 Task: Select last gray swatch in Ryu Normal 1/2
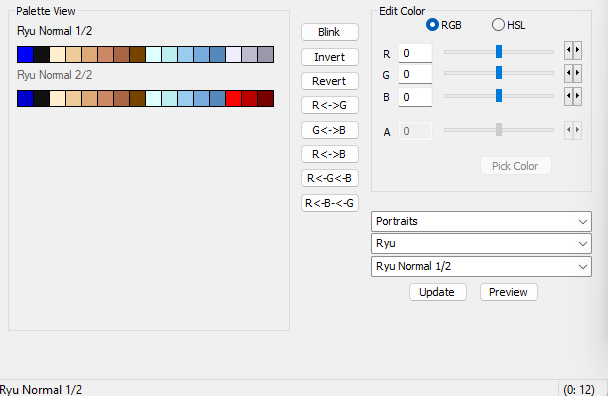[266, 54]
